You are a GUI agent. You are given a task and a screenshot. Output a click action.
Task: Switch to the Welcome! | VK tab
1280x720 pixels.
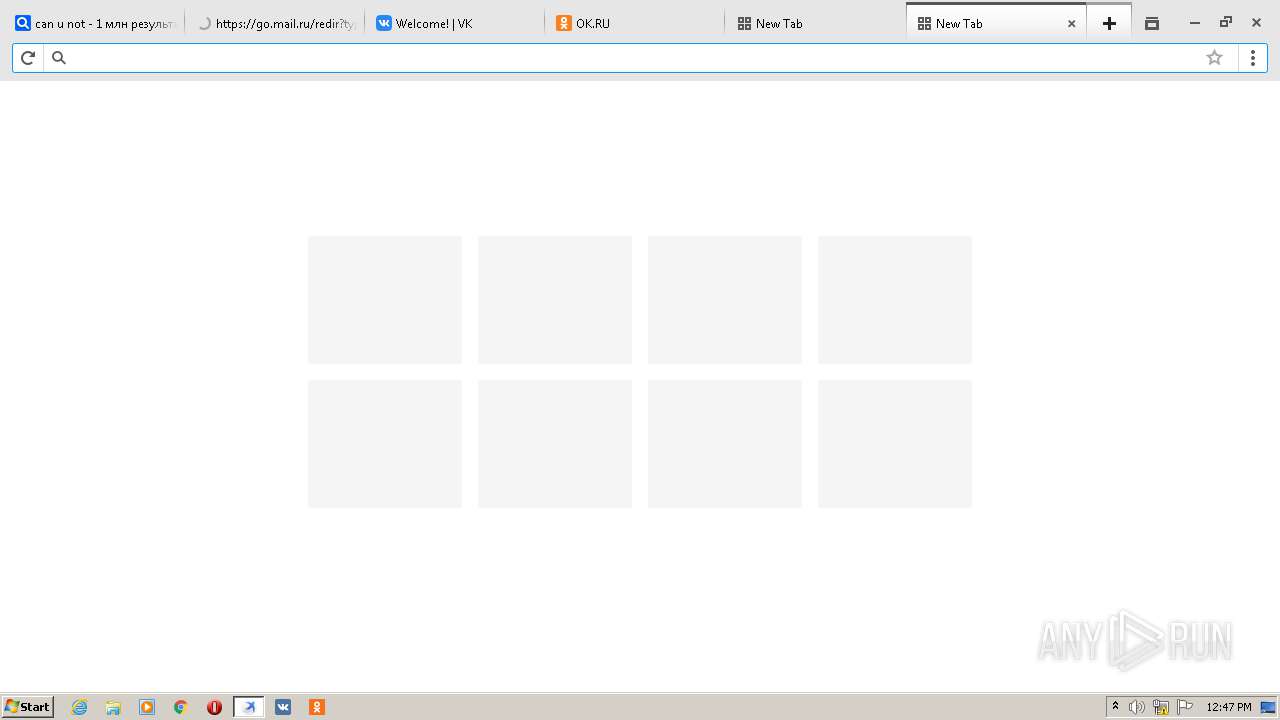[455, 23]
